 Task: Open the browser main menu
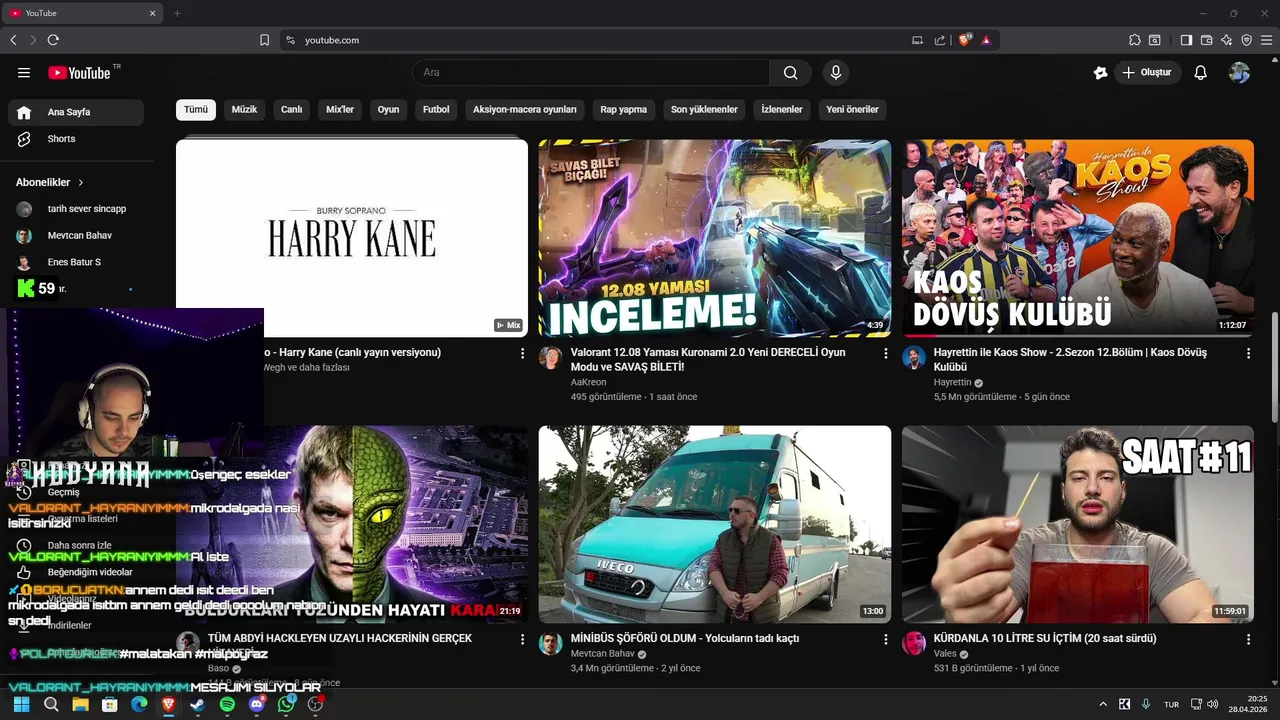[x=1266, y=40]
